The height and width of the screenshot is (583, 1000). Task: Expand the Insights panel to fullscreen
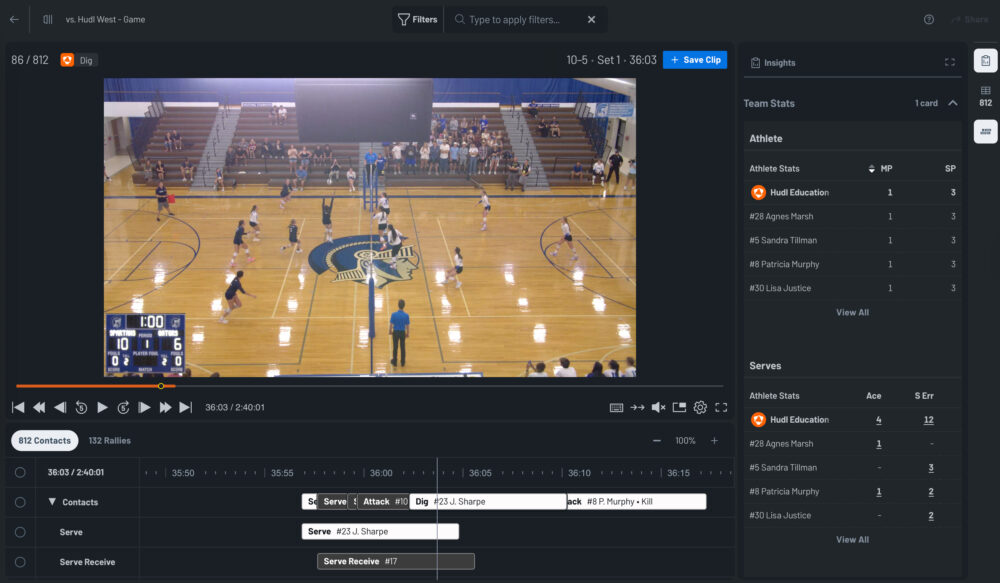coord(949,62)
